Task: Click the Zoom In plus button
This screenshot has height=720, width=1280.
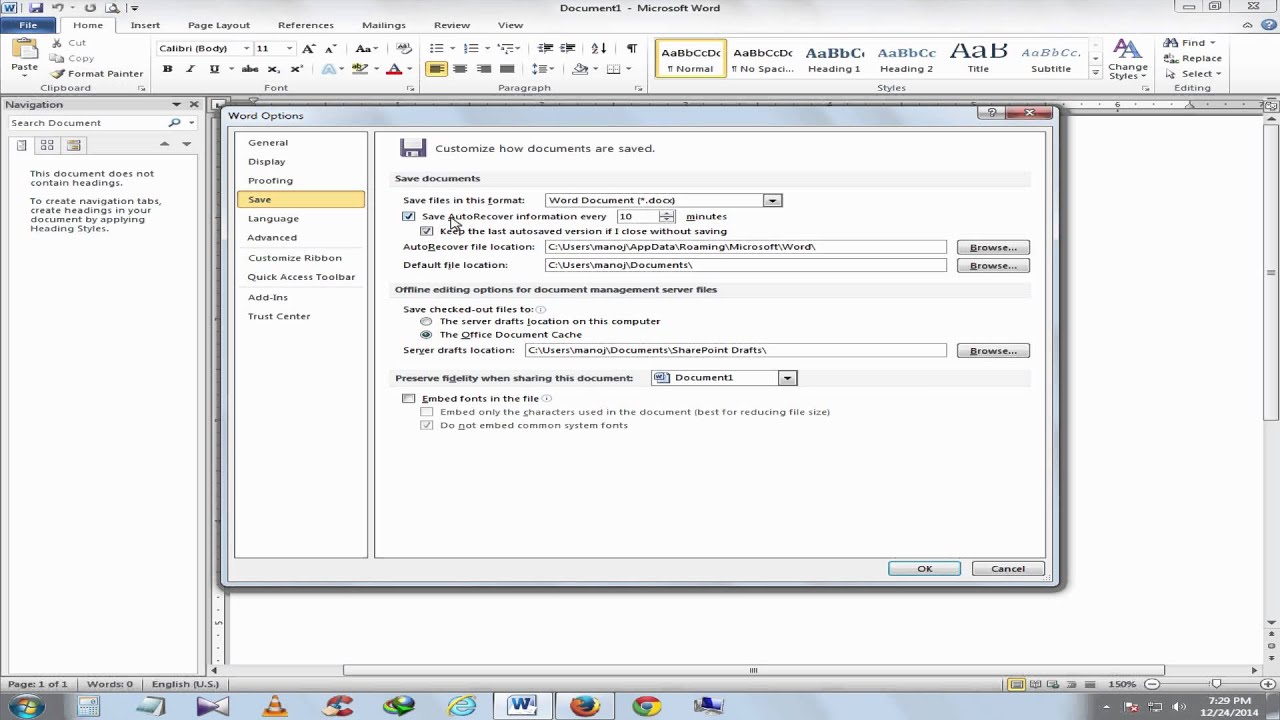Action: coord(1270,684)
